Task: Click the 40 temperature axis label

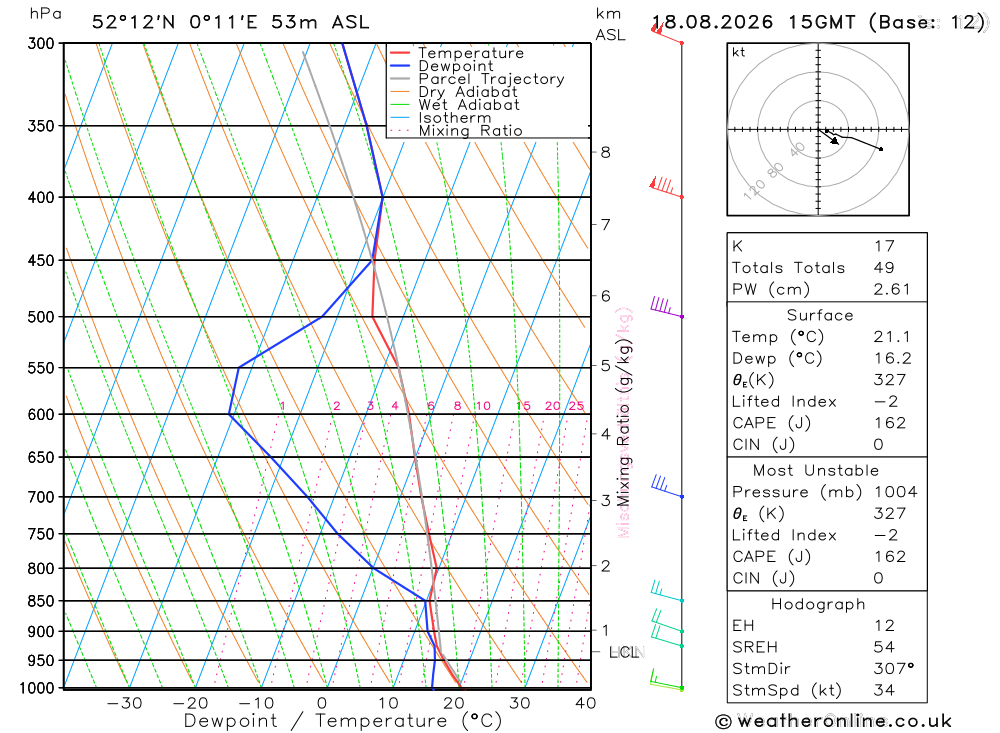Action: pos(585,703)
